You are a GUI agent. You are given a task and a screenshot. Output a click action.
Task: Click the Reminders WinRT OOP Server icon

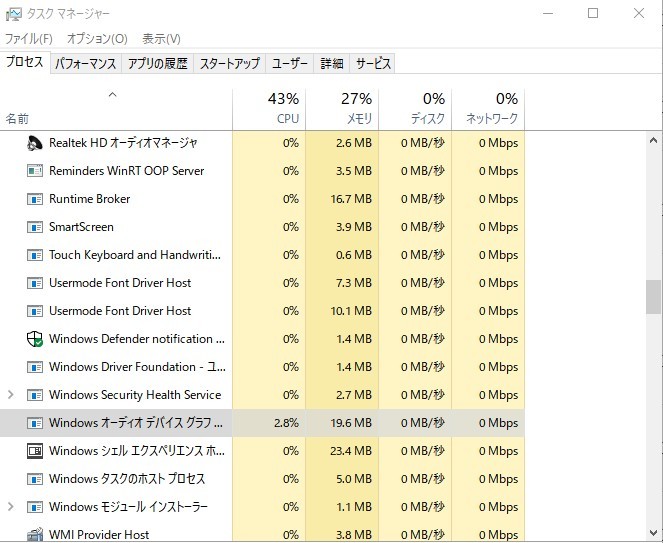coord(35,171)
